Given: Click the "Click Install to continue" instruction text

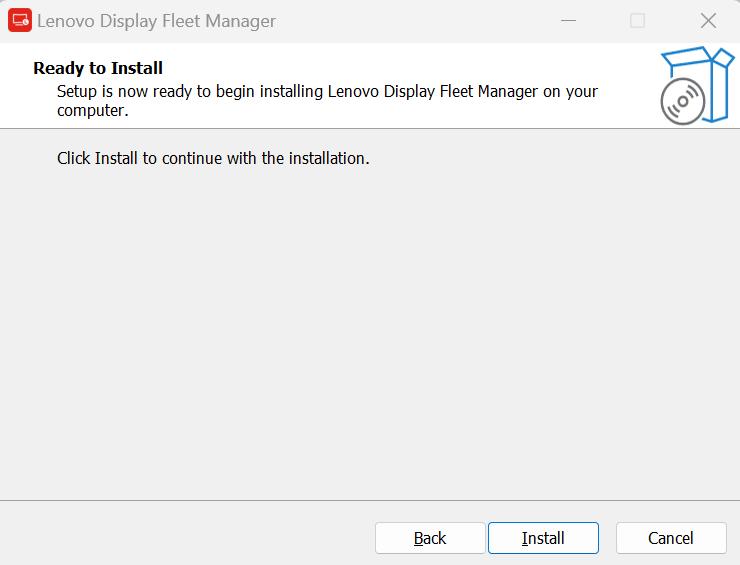Looking at the screenshot, I should coord(213,158).
